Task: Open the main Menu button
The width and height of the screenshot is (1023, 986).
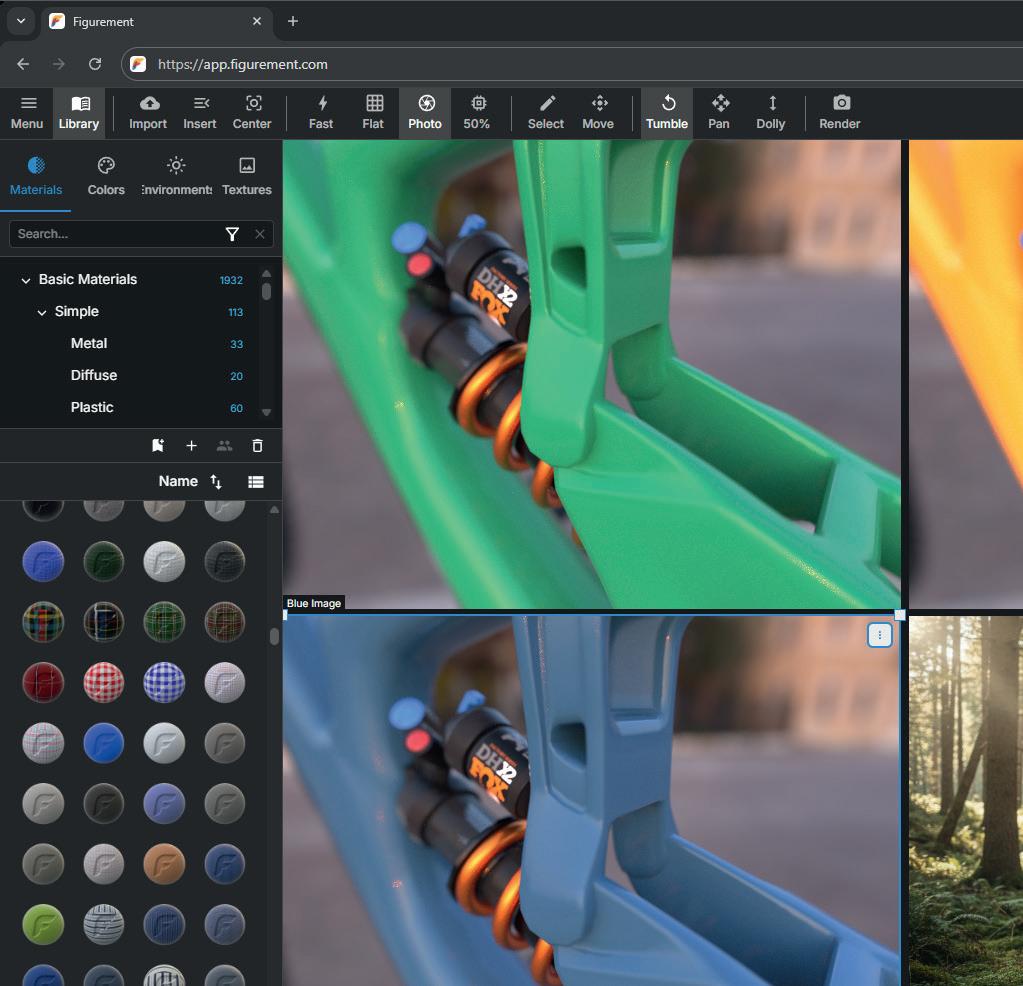Action: point(27,112)
